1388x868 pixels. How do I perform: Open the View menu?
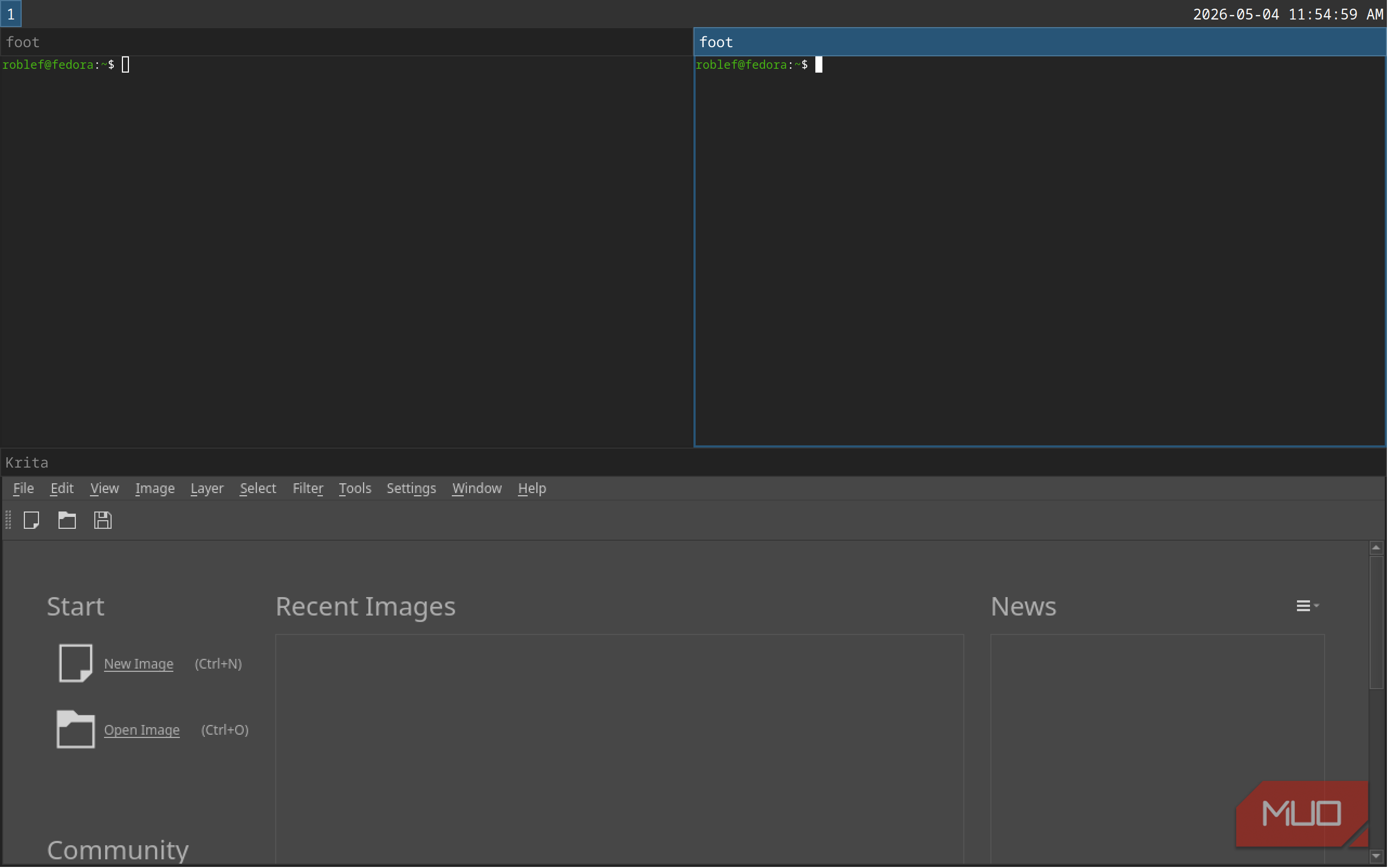(x=105, y=489)
